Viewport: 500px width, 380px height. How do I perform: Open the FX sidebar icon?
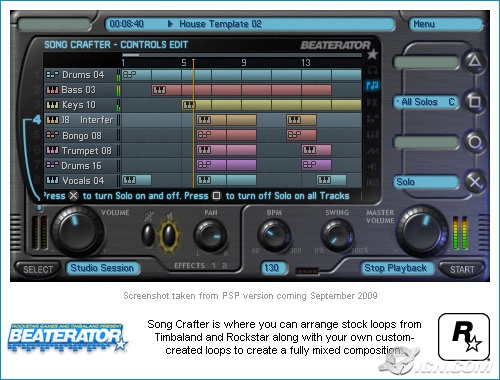pyautogui.click(x=372, y=102)
